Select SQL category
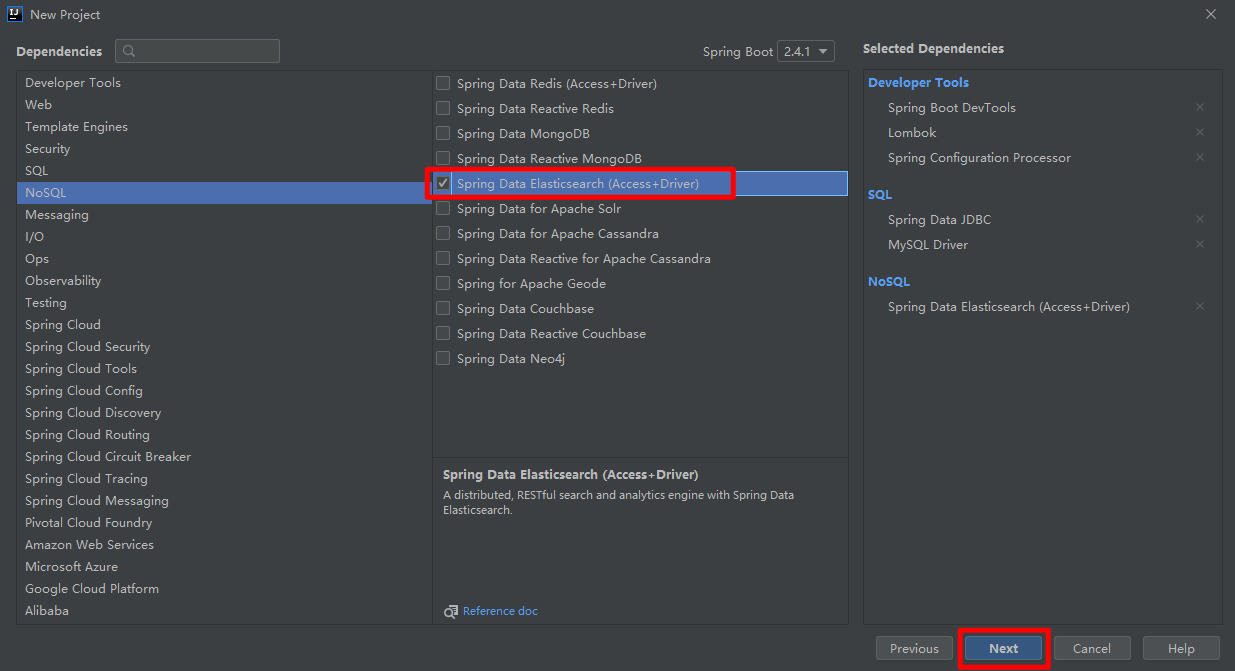 (x=224, y=170)
